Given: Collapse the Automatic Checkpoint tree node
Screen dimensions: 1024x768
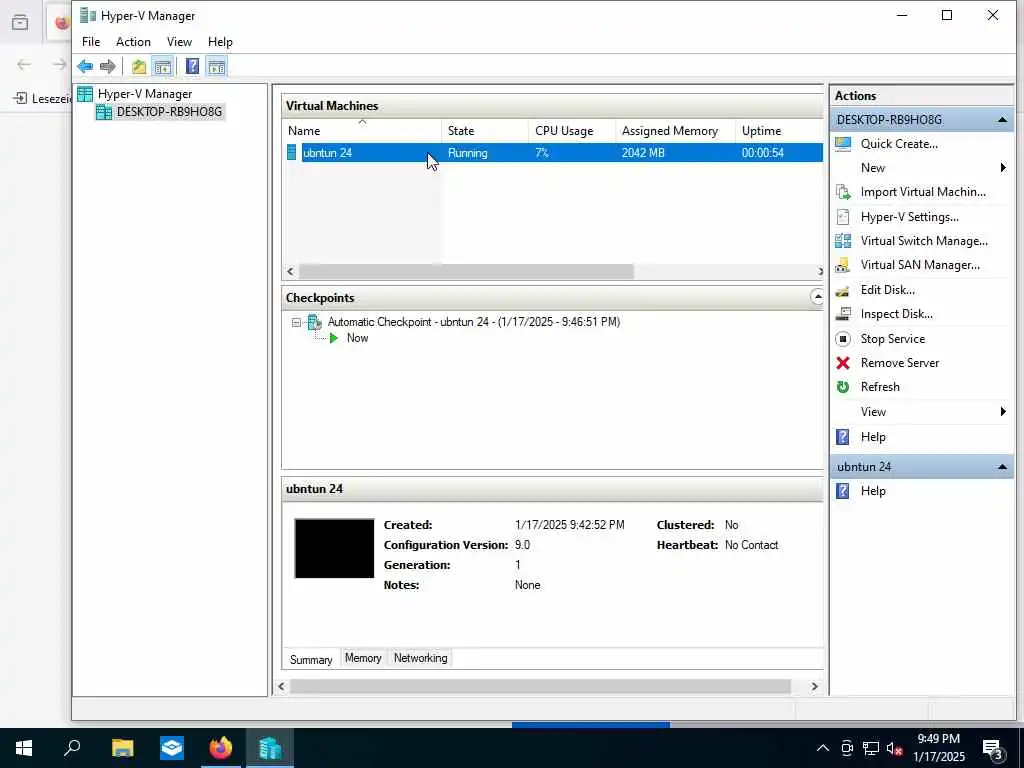Looking at the screenshot, I should (296, 323).
